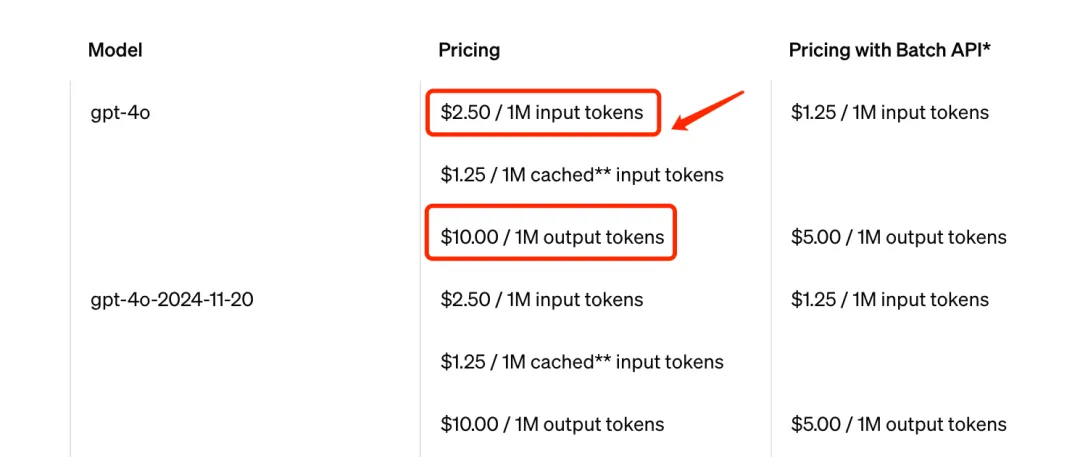The height and width of the screenshot is (457, 1080).
Task: Click the gpt-4o-2024-11-20 model name
Action: (172, 299)
